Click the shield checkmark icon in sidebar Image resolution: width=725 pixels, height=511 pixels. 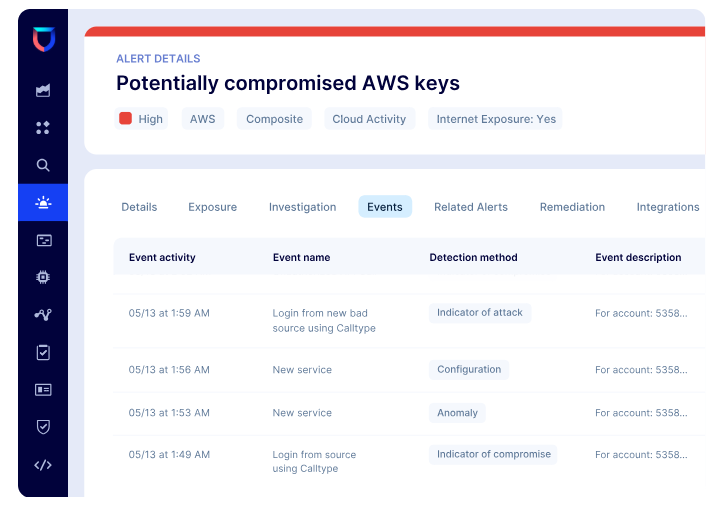[x=43, y=427]
